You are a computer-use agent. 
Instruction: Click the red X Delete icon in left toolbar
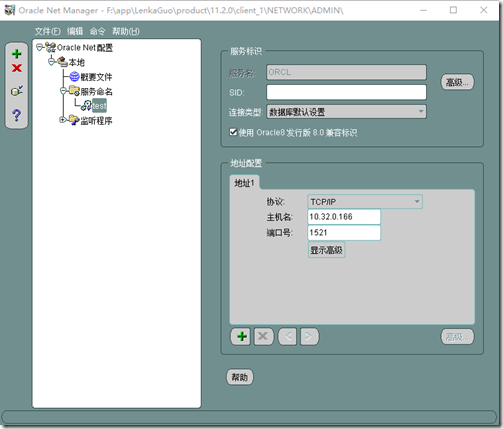pos(17,68)
